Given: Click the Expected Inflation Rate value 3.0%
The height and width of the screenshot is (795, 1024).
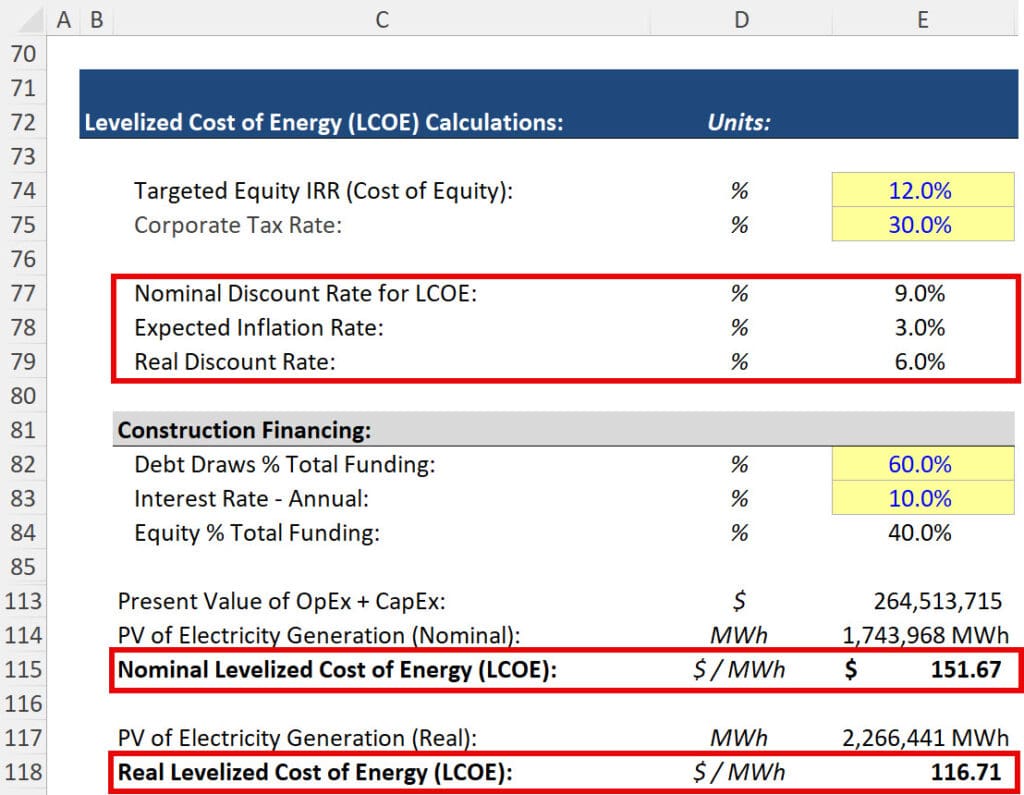Looking at the screenshot, I should (920, 327).
